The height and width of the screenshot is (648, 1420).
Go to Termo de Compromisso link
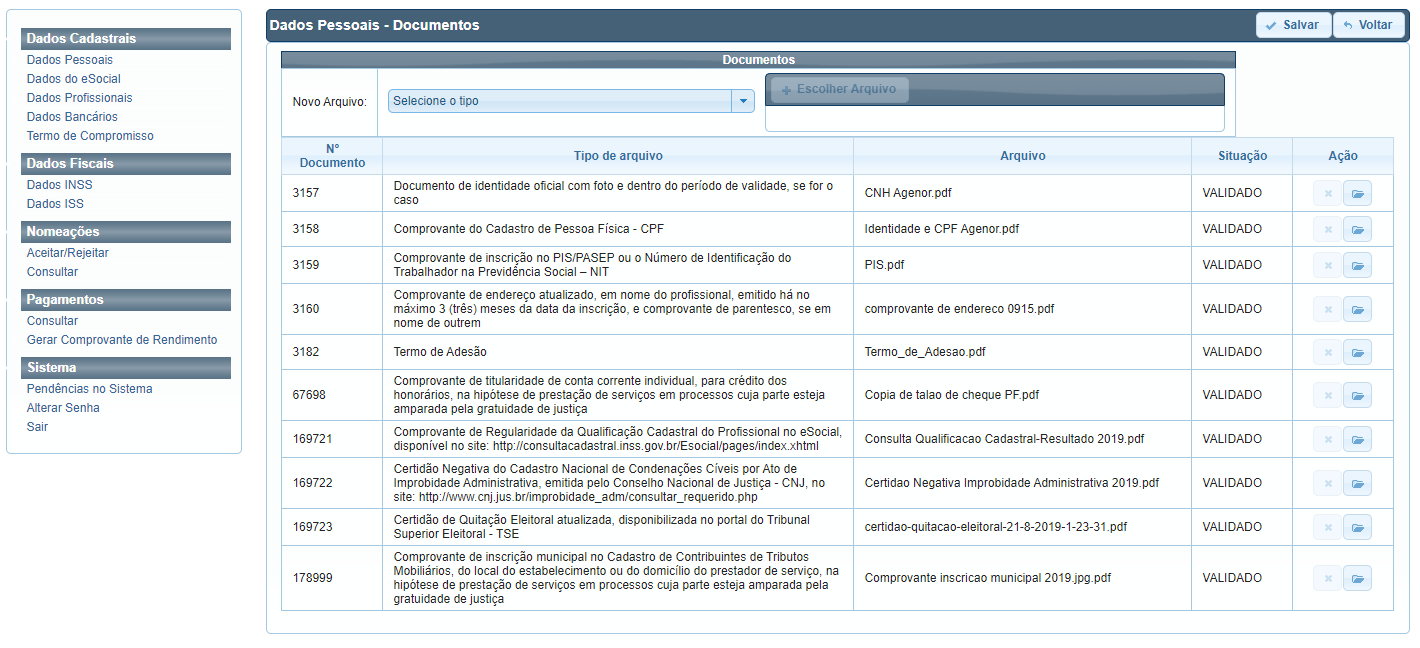click(x=90, y=136)
